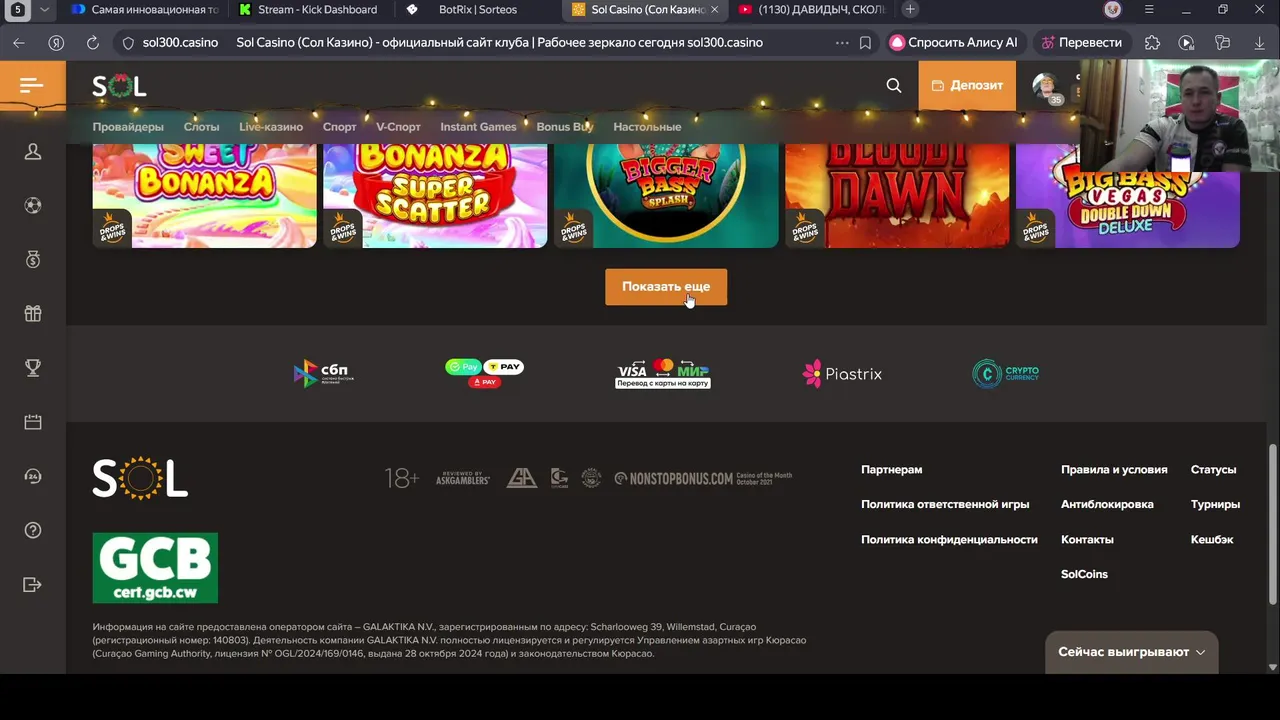Screen dimensions: 1280x720
Task: Open the question mark help icon
Action: (33, 530)
